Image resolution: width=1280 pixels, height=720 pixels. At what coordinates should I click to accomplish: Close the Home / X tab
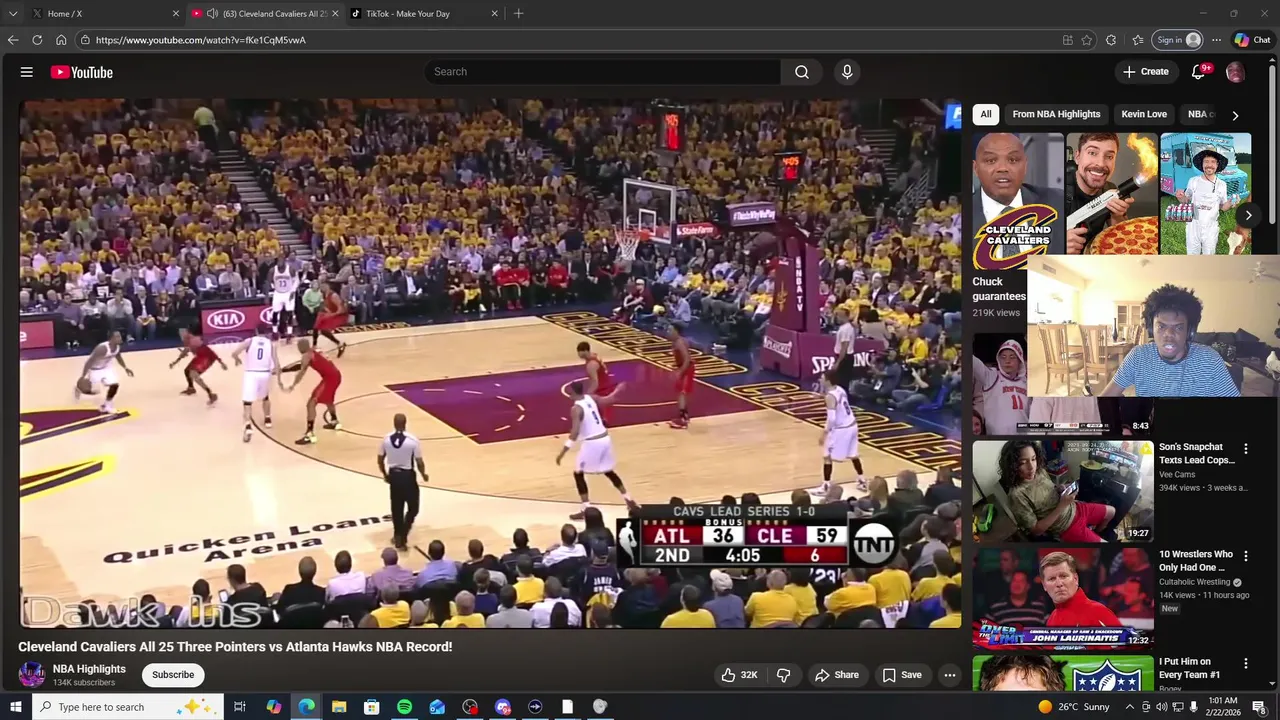176,14
